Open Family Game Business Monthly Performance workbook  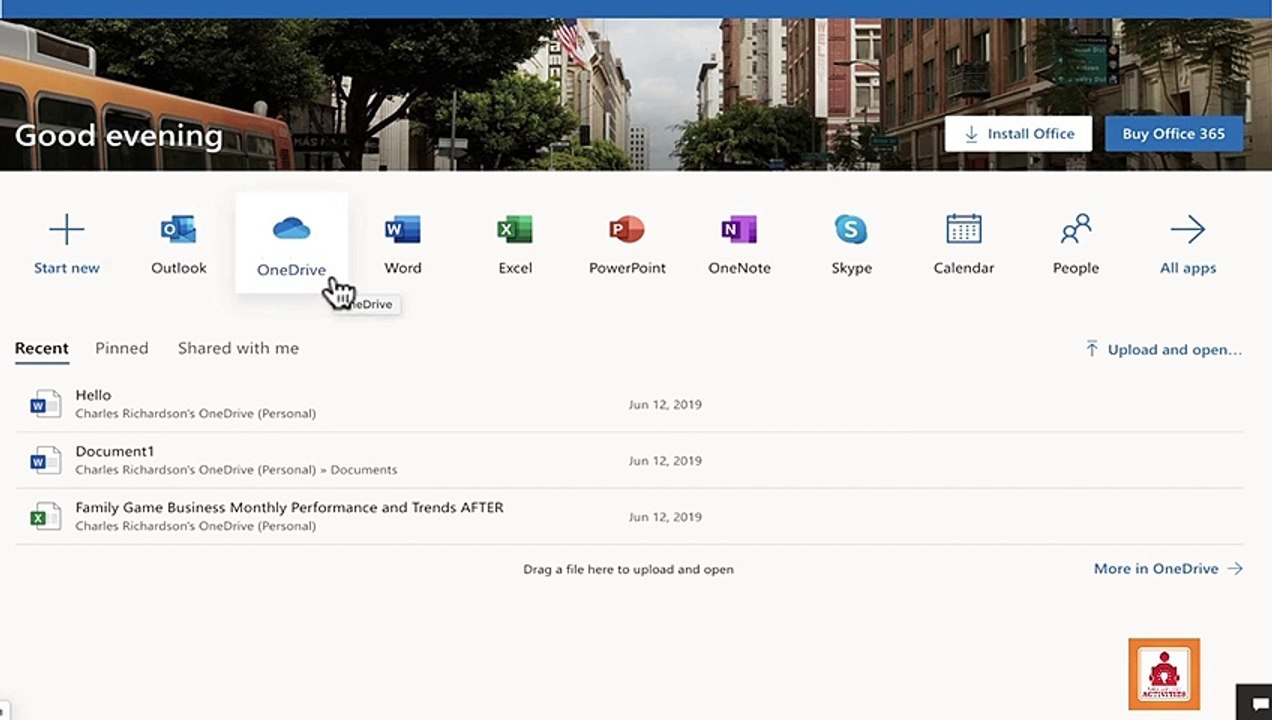tap(290, 507)
